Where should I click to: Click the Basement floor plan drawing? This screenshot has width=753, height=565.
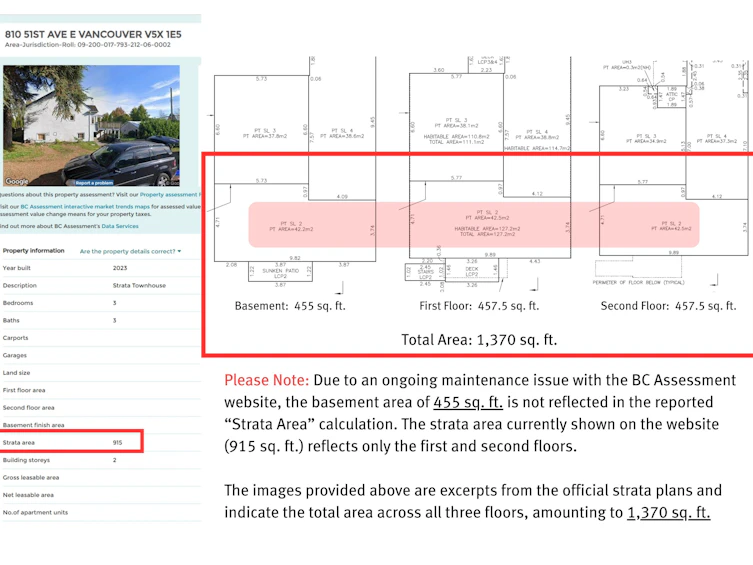pos(294,173)
